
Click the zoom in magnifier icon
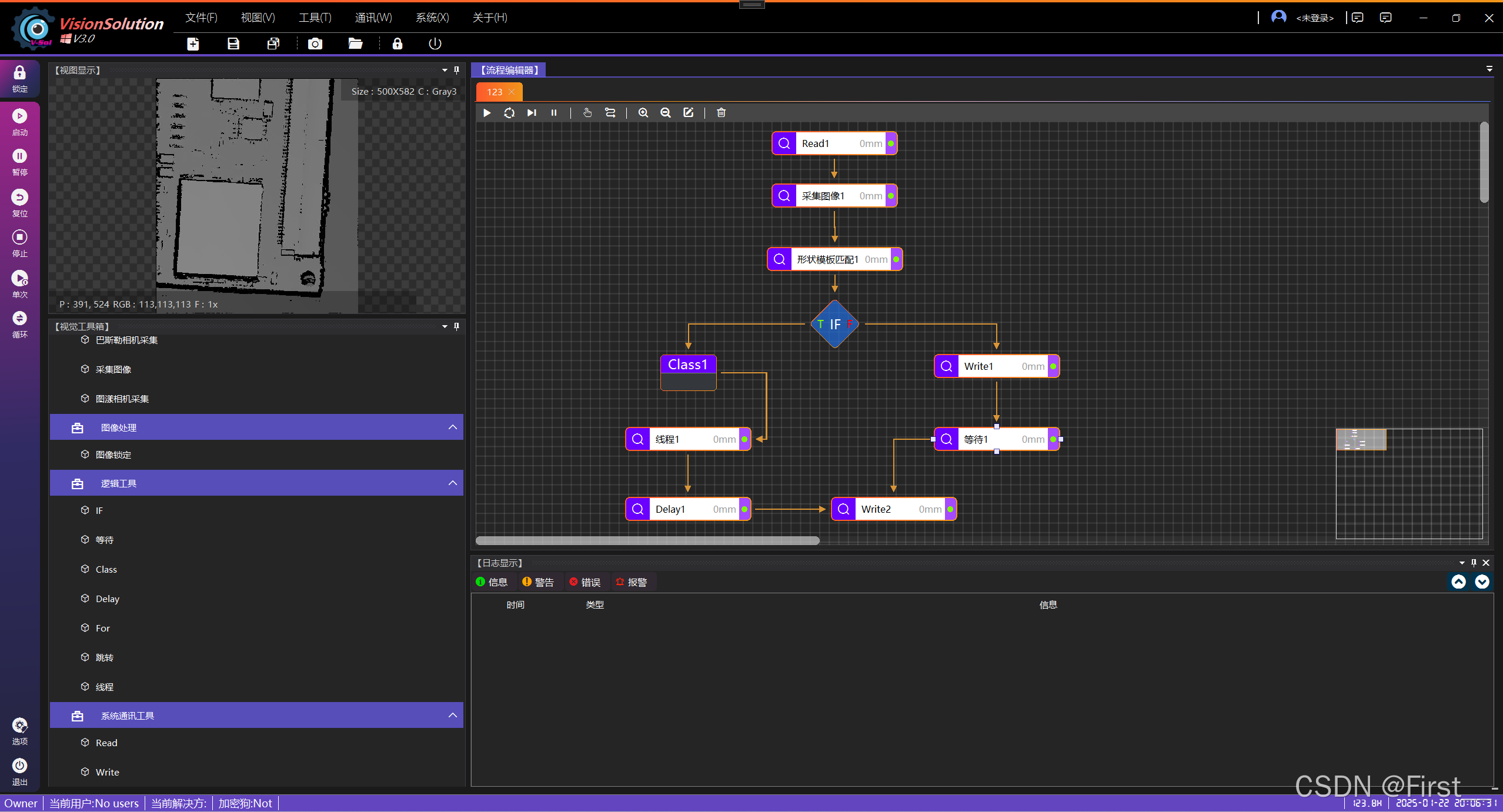pyautogui.click(x=643, y=112)
